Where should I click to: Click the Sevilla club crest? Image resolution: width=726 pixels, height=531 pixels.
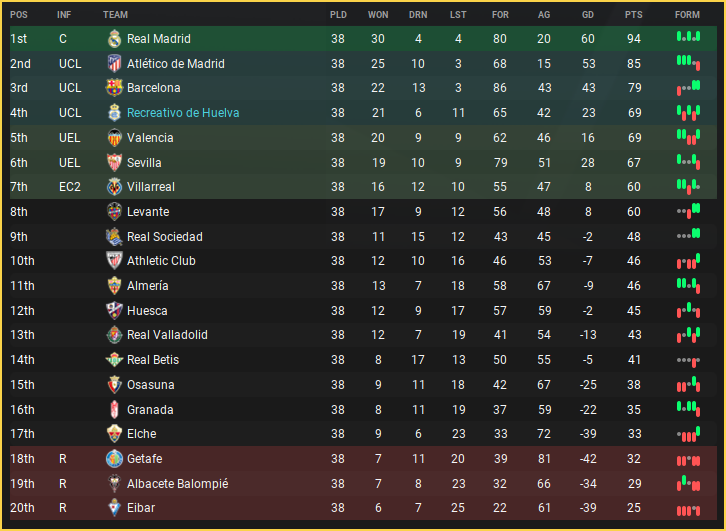click(x=114, y=163)
